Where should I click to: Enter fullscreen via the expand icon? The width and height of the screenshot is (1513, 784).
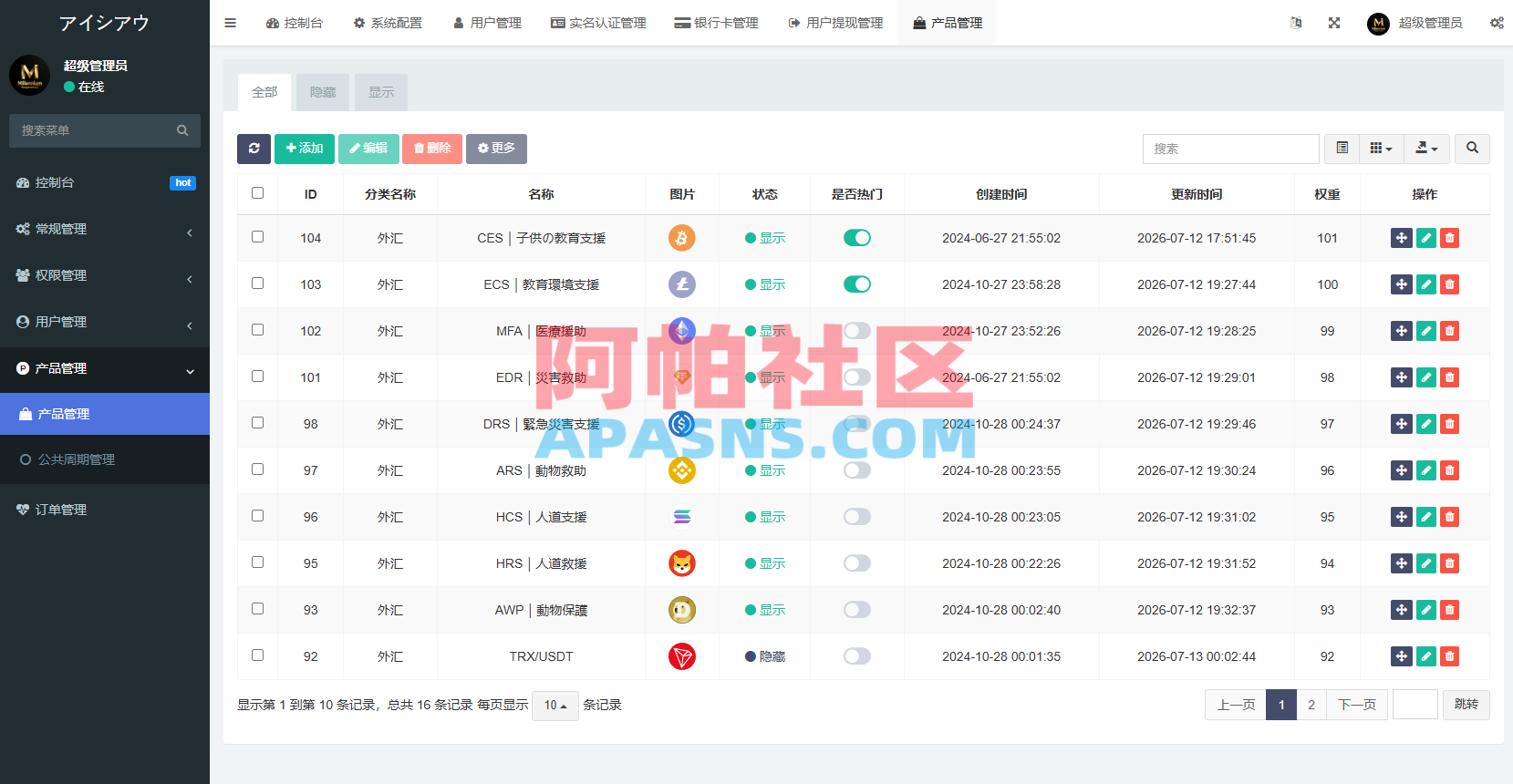tap(1334, 23)
